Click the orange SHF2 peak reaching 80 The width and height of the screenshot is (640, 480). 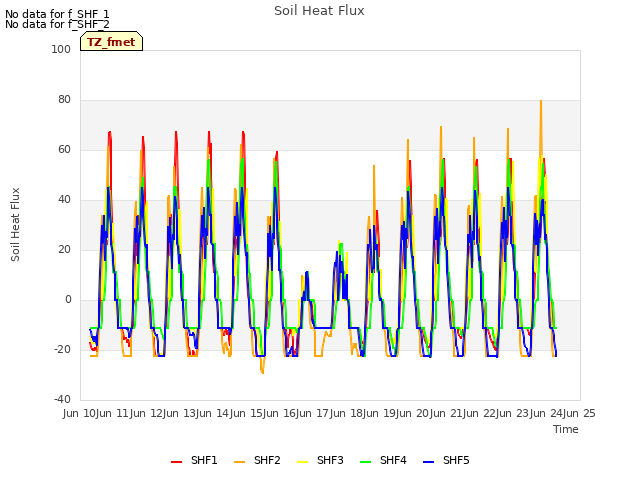coord(541,101)
